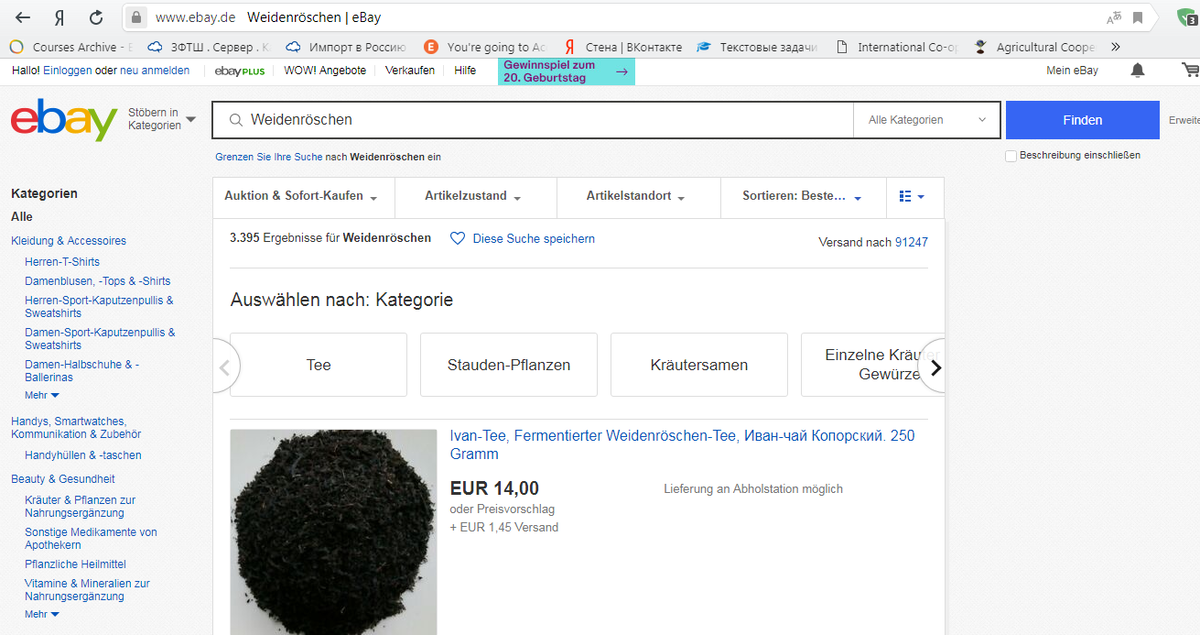Open Стена ВКонтакте bookmark
This screenshot has height=635, width=1200.
[x=622, y=47]
